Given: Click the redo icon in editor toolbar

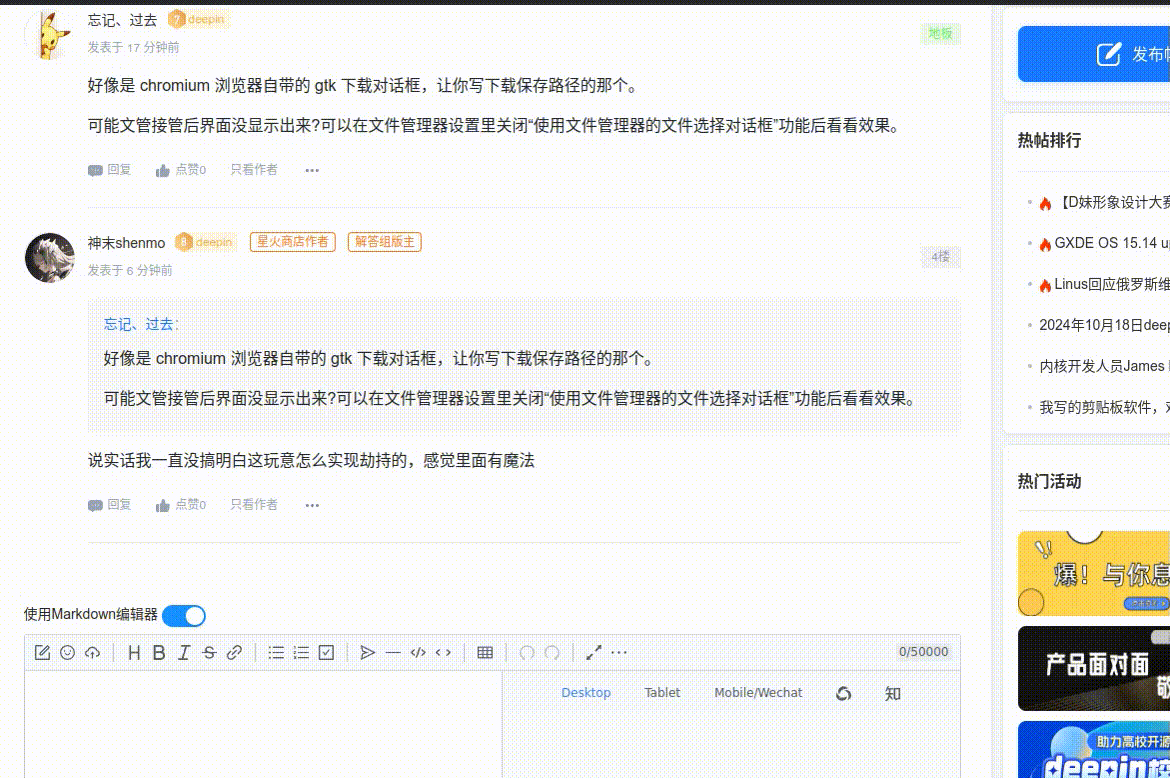Looking at the screenshot, I should tap(552, 653).
